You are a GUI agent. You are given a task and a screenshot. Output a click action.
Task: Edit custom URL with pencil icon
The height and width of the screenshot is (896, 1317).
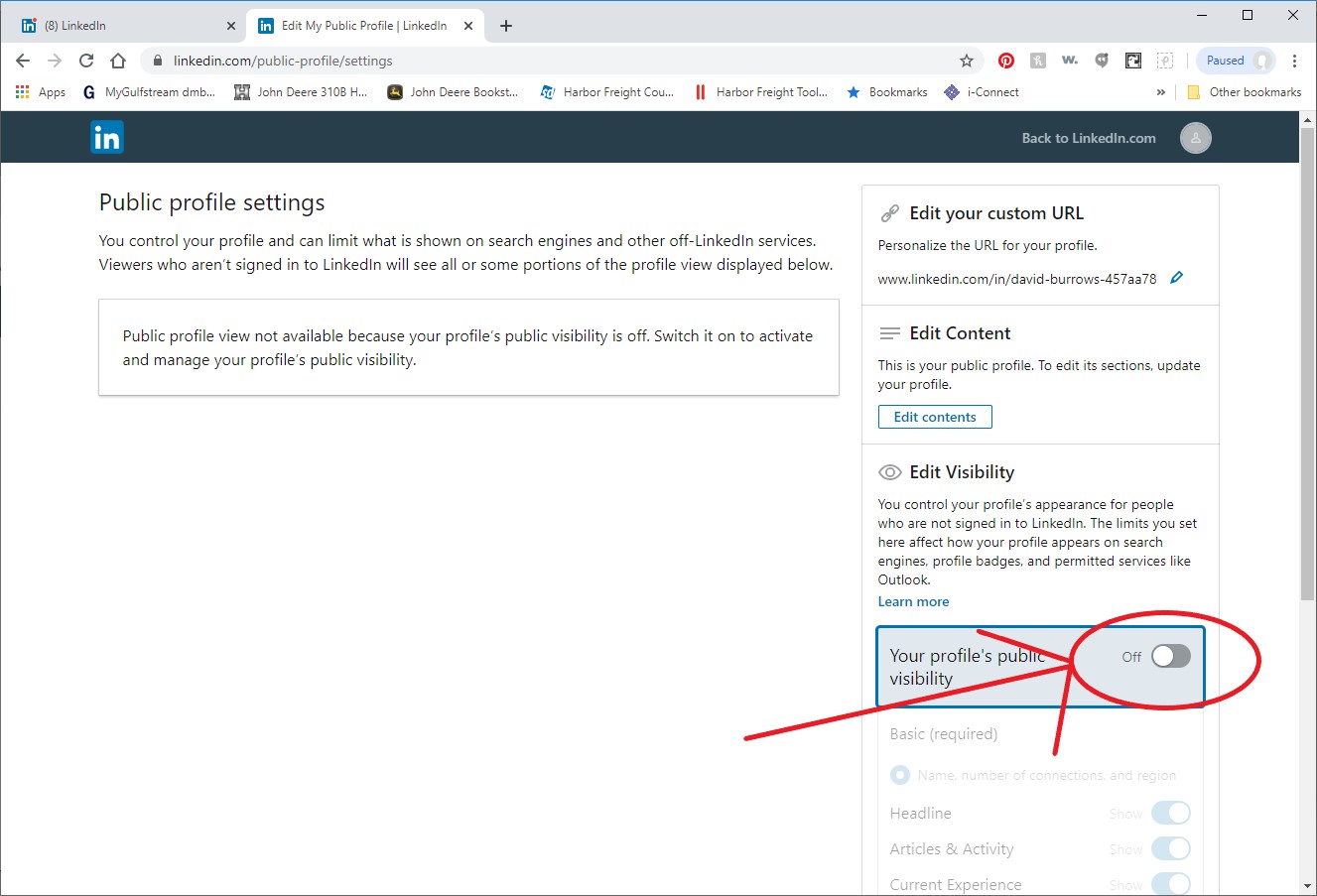pyautogui.click(x=1177, y=278)
